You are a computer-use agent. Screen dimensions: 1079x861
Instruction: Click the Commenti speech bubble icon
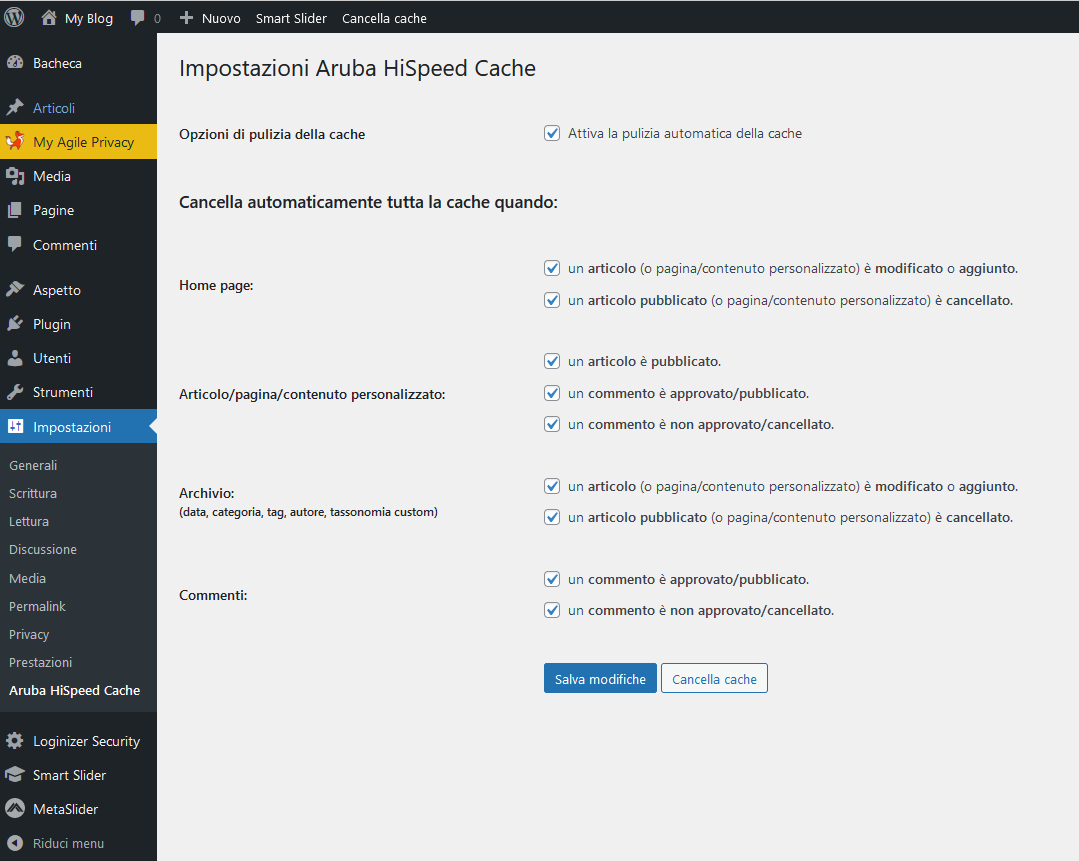pos(15,244)
